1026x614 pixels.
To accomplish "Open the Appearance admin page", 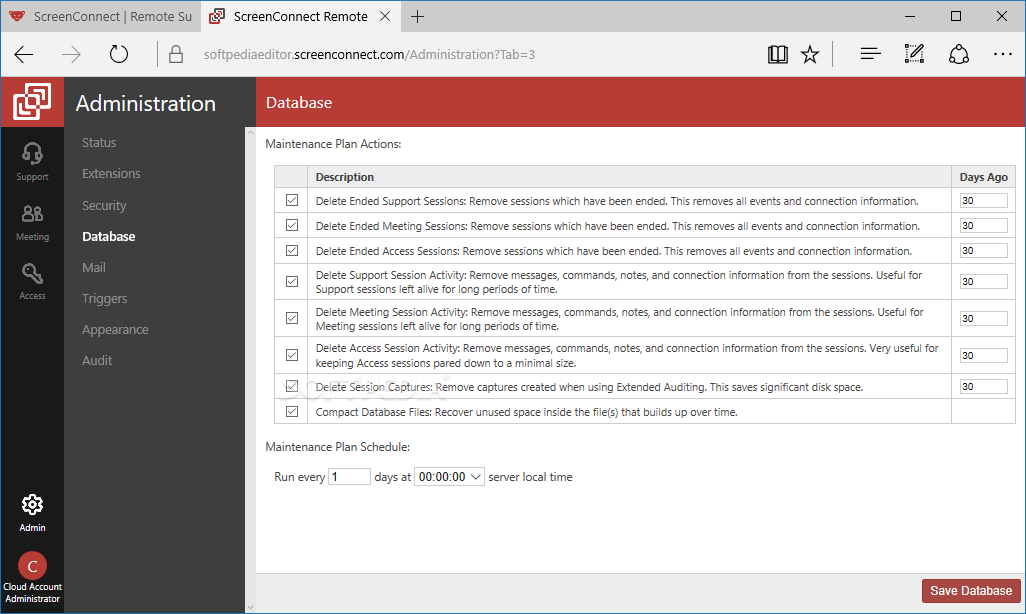I will (115, 330).
